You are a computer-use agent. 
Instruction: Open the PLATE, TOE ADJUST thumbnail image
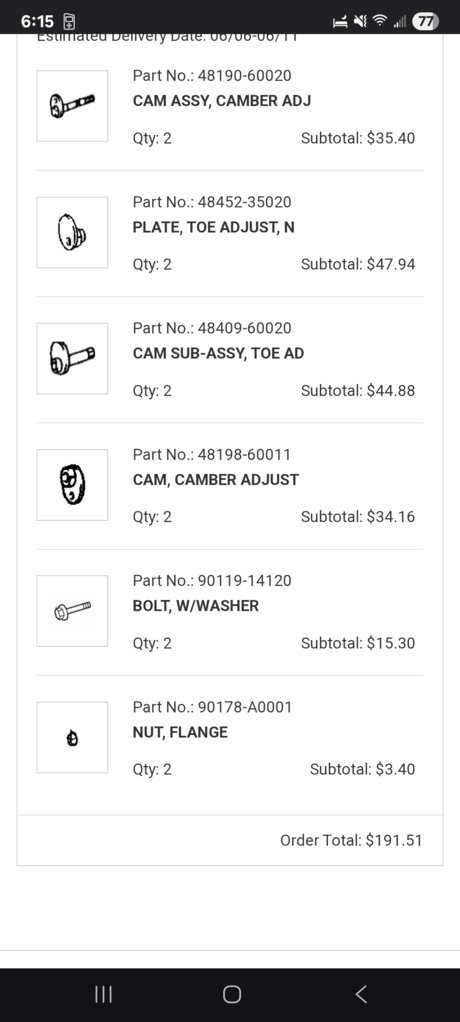tap(72, 232)
